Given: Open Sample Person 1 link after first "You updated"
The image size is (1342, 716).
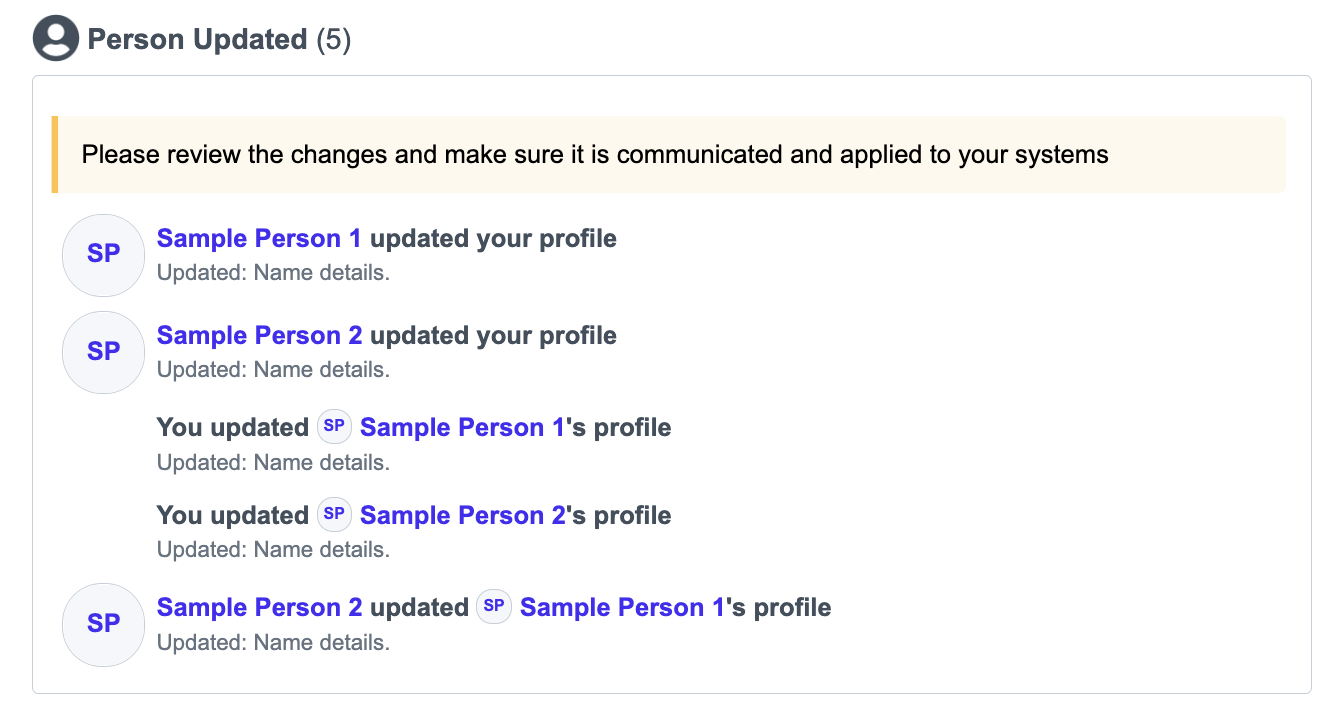Looking at the screenshot, I should tap(462, 428).
